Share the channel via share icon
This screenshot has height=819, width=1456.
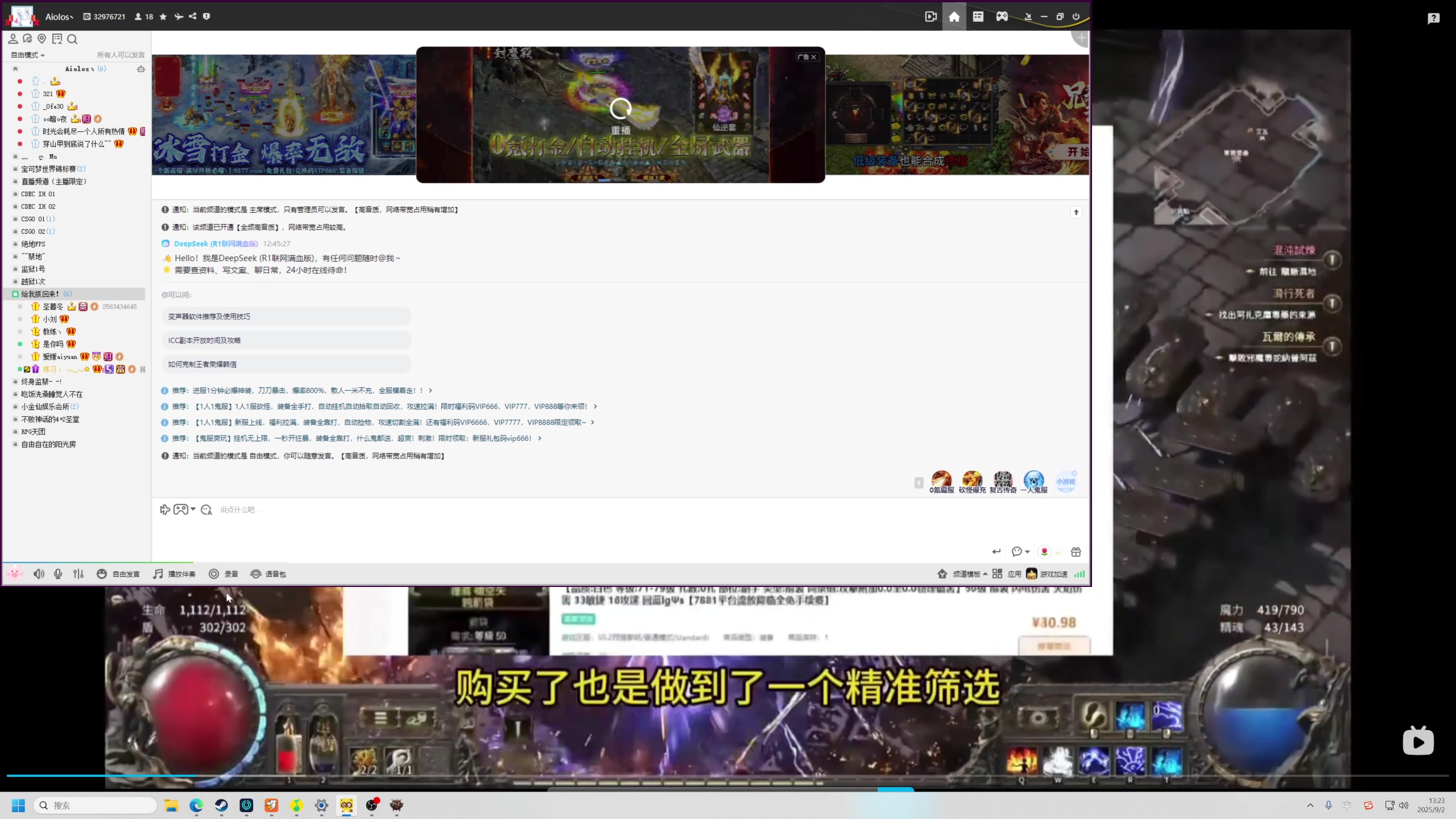click(193, 16)
